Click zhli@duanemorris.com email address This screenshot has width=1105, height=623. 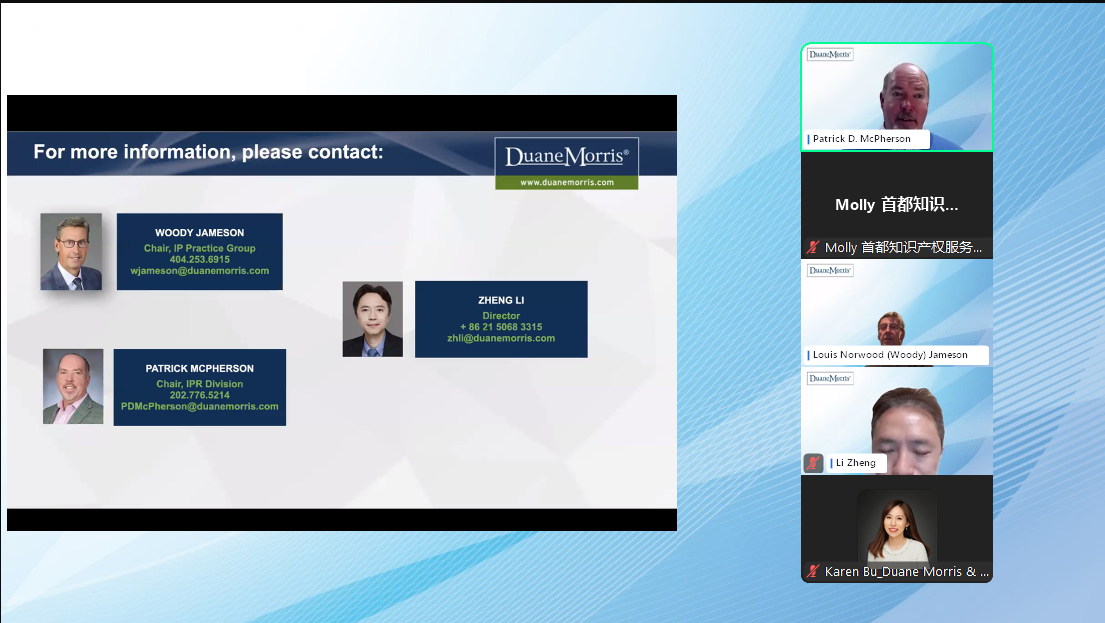[x=501, y=338]
